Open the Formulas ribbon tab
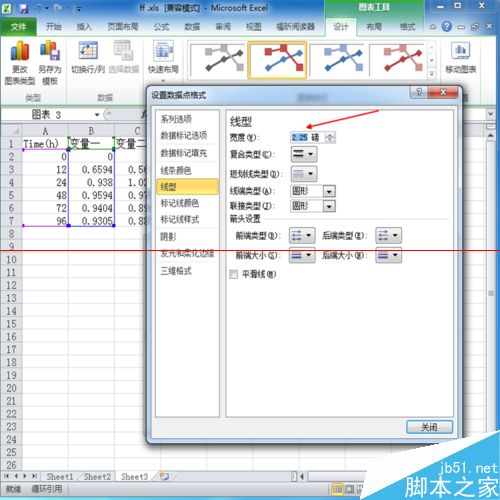Image resolution: width=500 pixels, height=500 pixels. click(161, 27)
